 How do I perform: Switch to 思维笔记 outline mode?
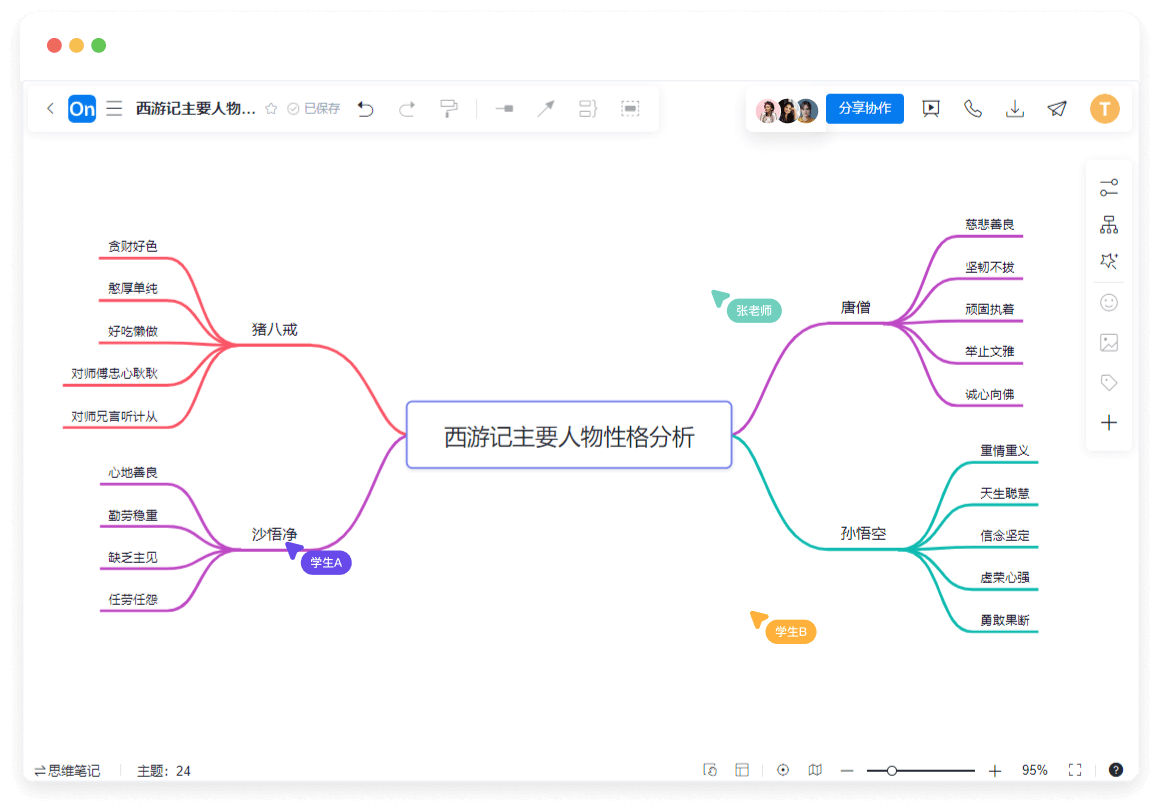[67, 771]
